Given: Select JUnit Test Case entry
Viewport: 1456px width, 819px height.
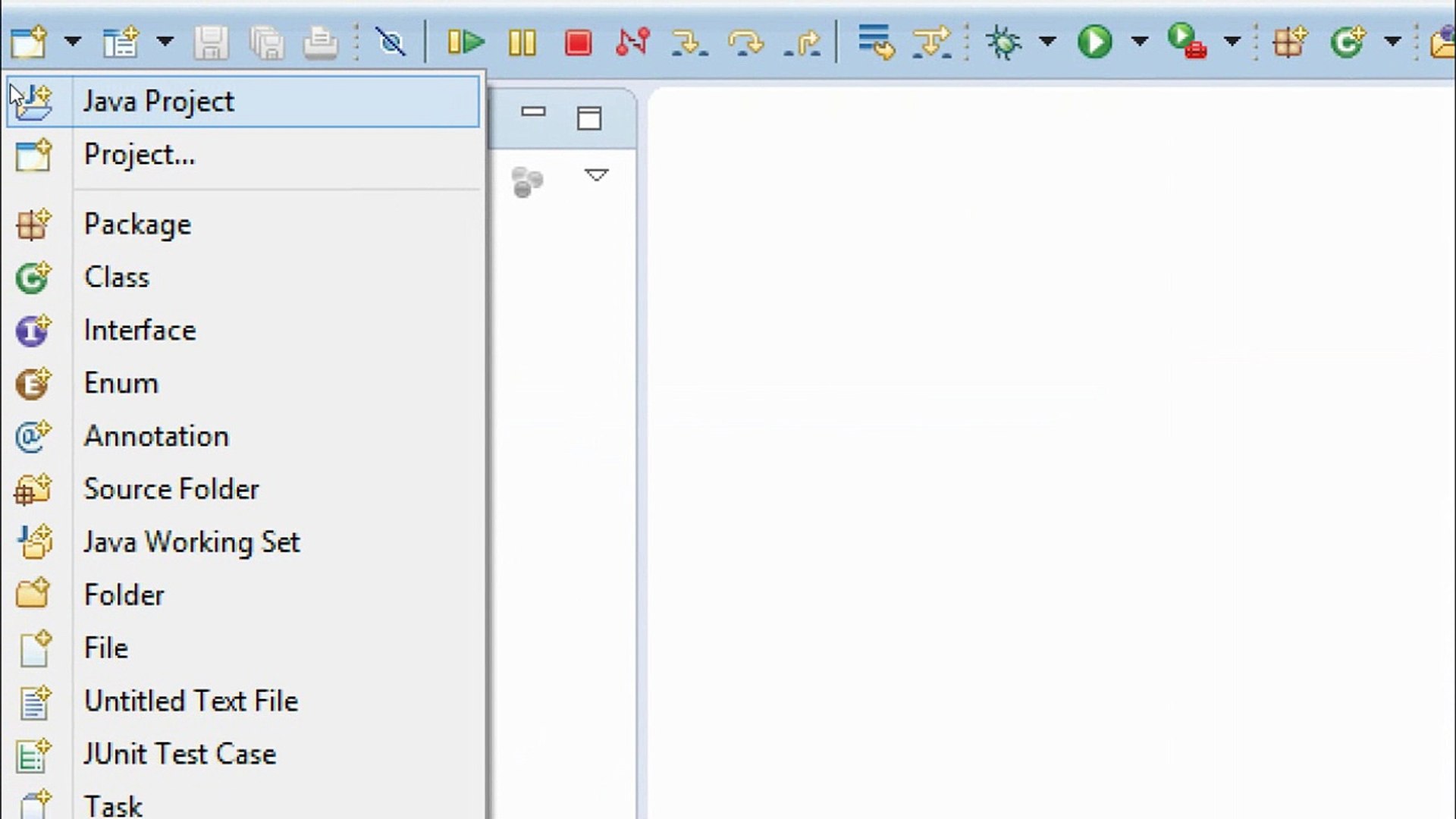Looking at the screenshot, I should click(x=243, y=755).
